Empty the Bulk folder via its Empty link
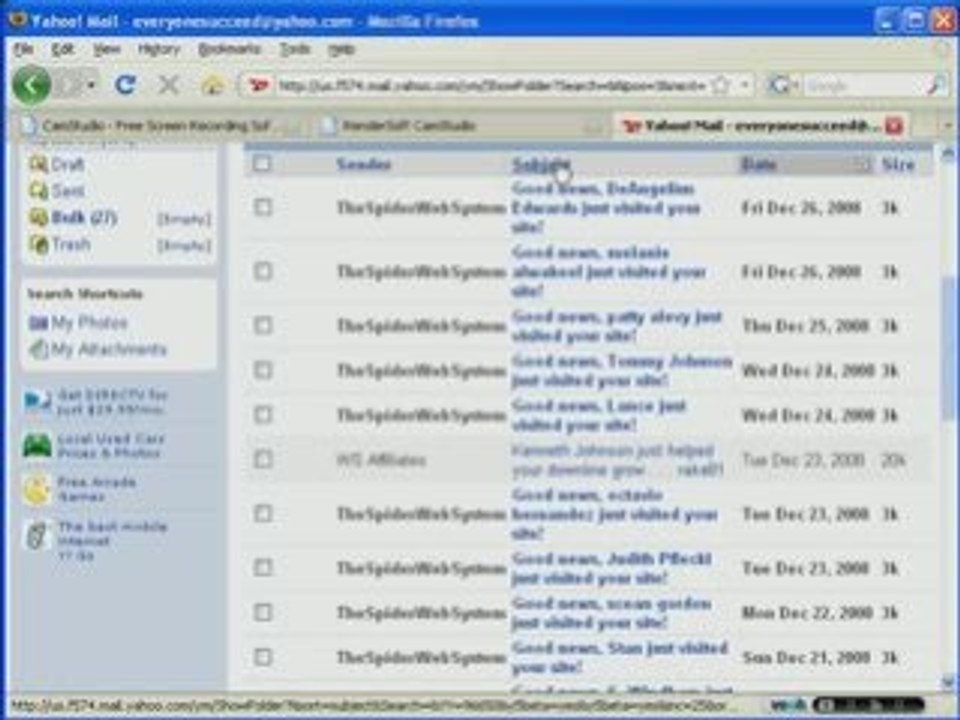Screen dimensions: 960x720 pyautogui.click(x=184, y=219)
